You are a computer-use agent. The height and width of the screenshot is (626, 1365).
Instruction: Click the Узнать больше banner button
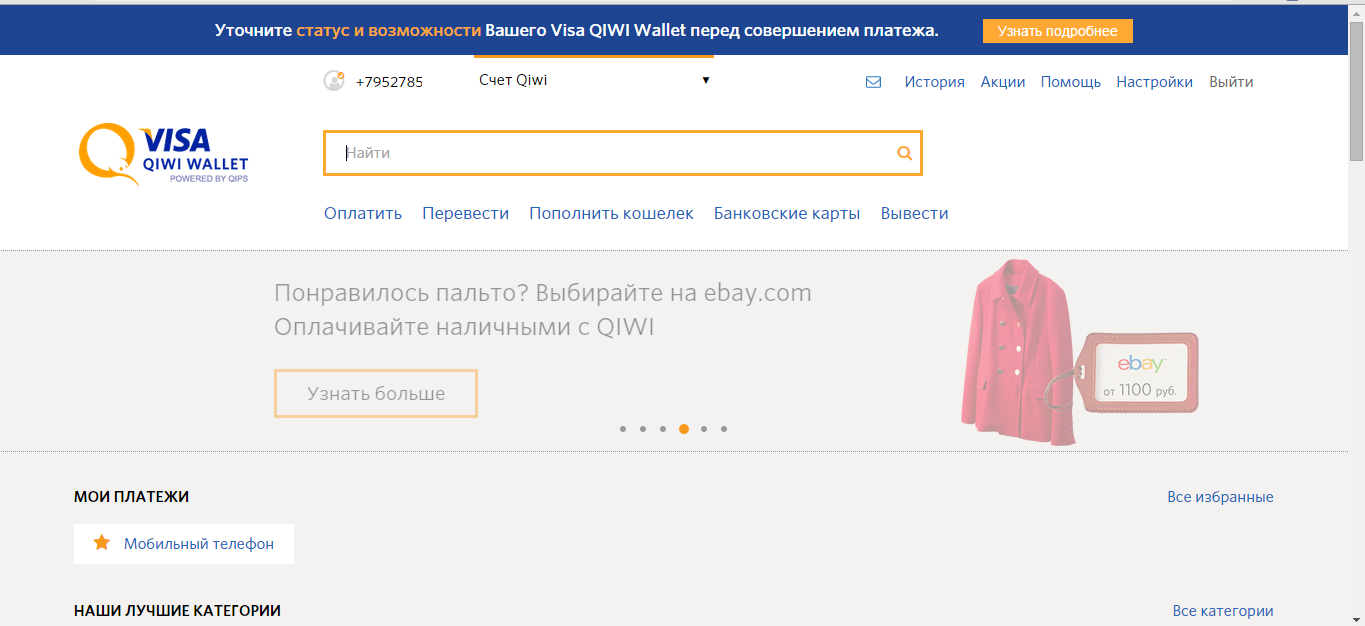point(376,393)
